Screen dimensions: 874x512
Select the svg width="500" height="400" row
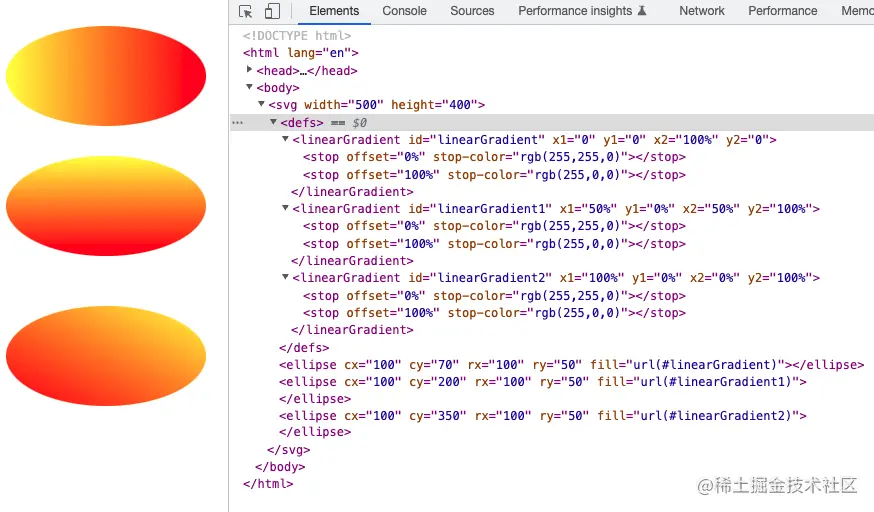pyautogui.click(x=377, y=105)
